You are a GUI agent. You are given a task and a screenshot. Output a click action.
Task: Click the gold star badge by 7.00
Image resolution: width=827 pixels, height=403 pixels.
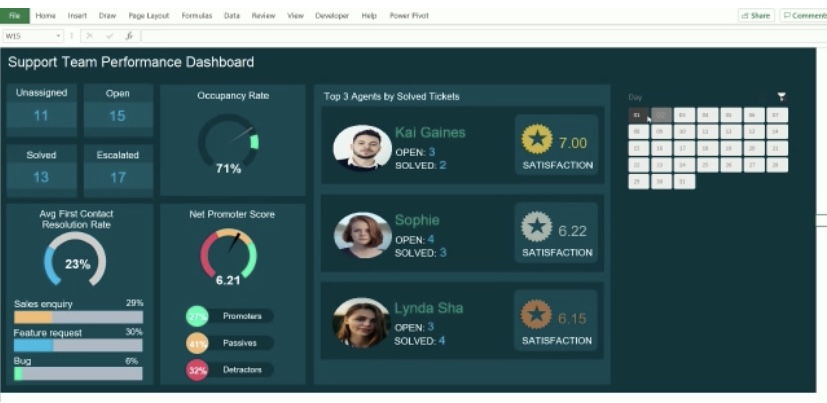[x=537, y=139]
